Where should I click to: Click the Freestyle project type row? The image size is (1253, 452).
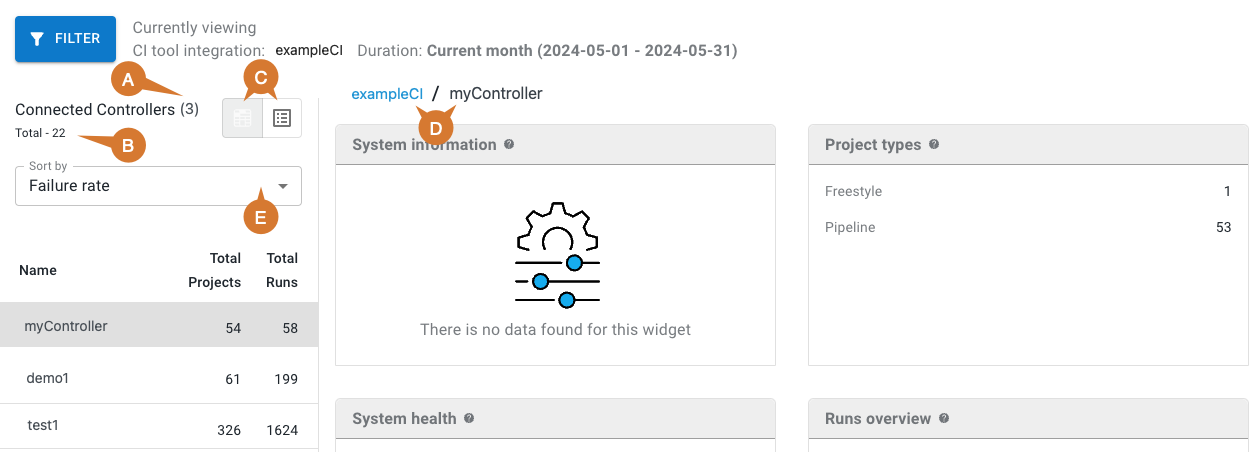coord(1027,191)
